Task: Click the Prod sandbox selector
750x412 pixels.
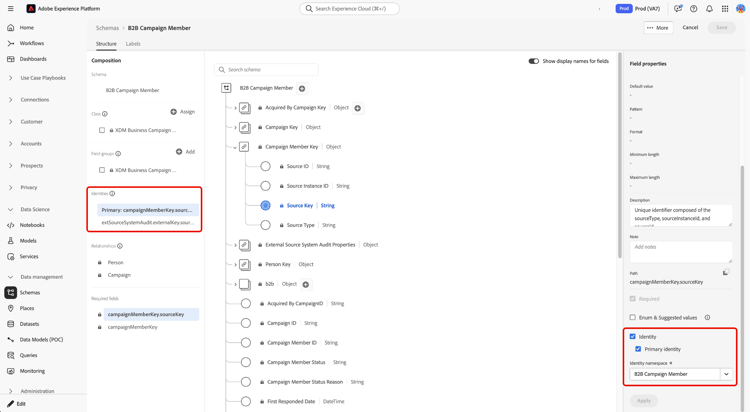Action: click(x=638, y=9)
